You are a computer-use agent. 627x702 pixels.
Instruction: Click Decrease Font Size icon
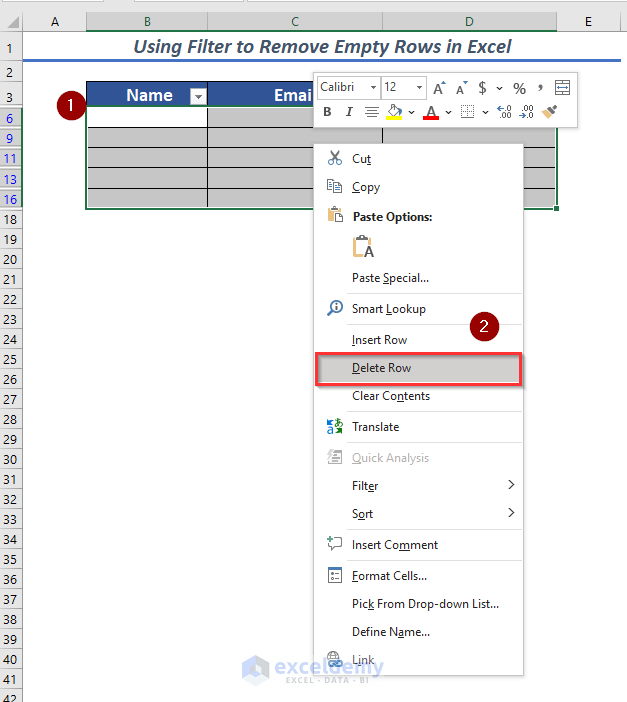point(461,88)
